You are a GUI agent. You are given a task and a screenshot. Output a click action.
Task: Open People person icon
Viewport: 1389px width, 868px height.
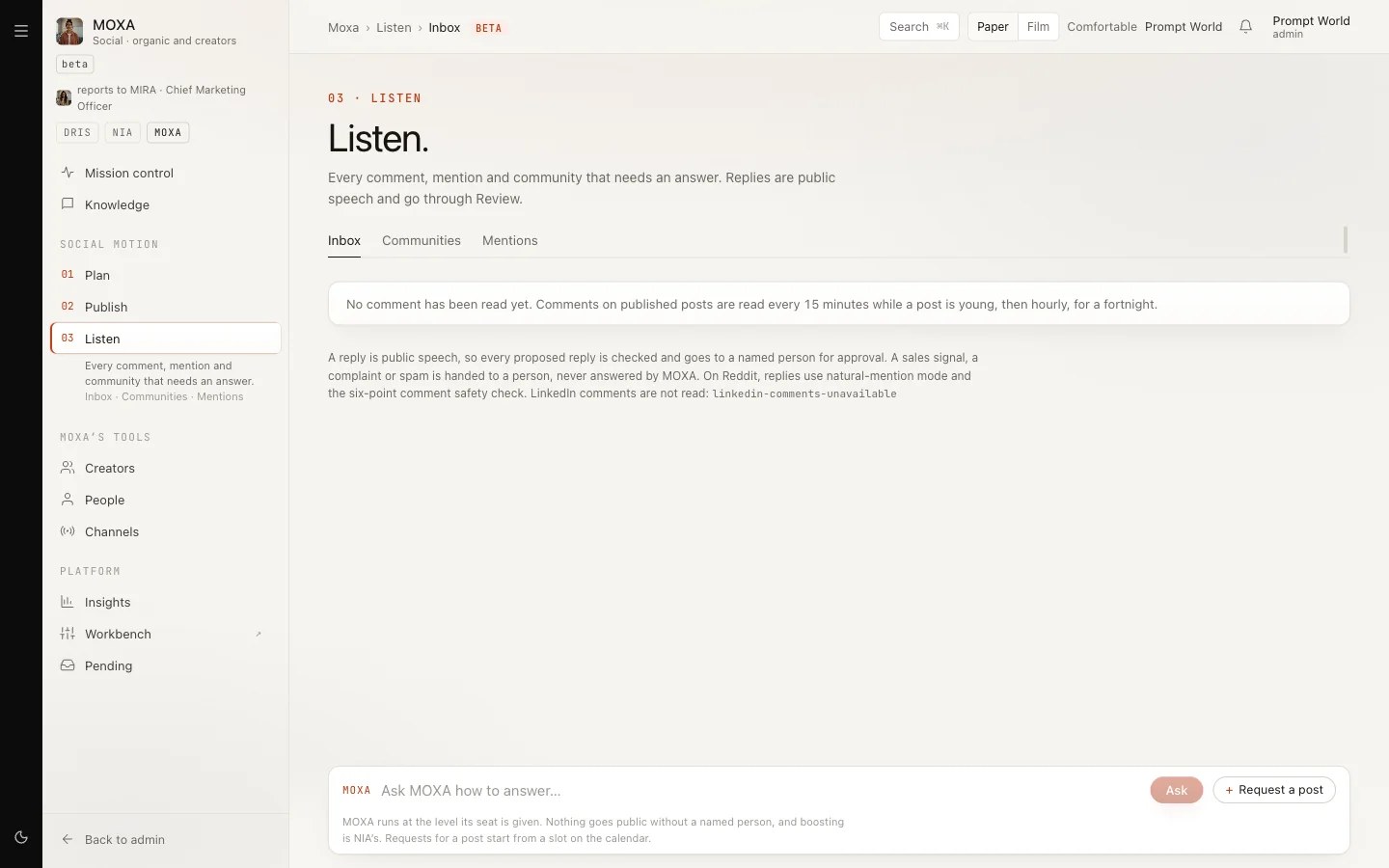[x=68, y=500]
